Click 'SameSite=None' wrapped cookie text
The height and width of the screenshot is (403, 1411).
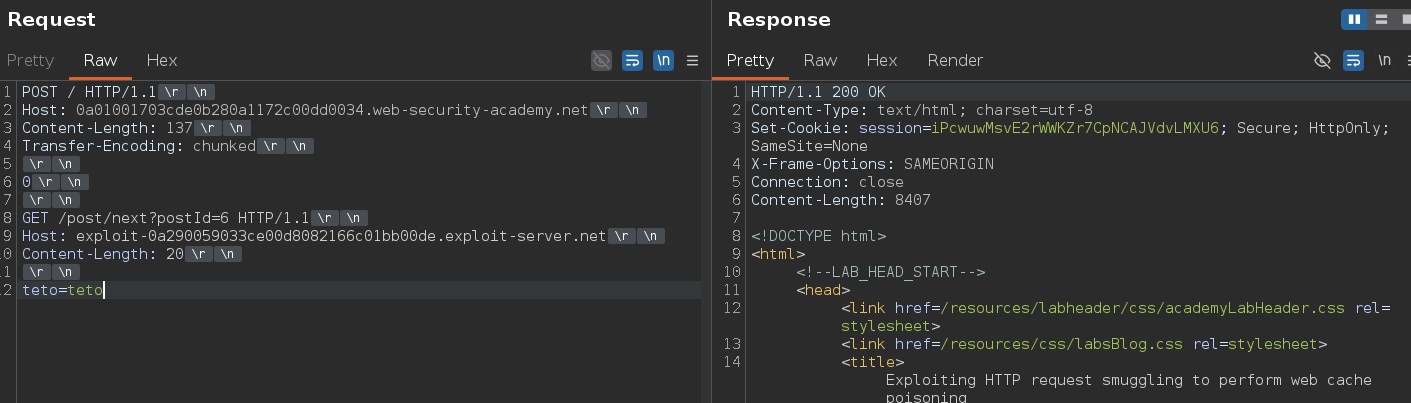(x=808, y=145)
